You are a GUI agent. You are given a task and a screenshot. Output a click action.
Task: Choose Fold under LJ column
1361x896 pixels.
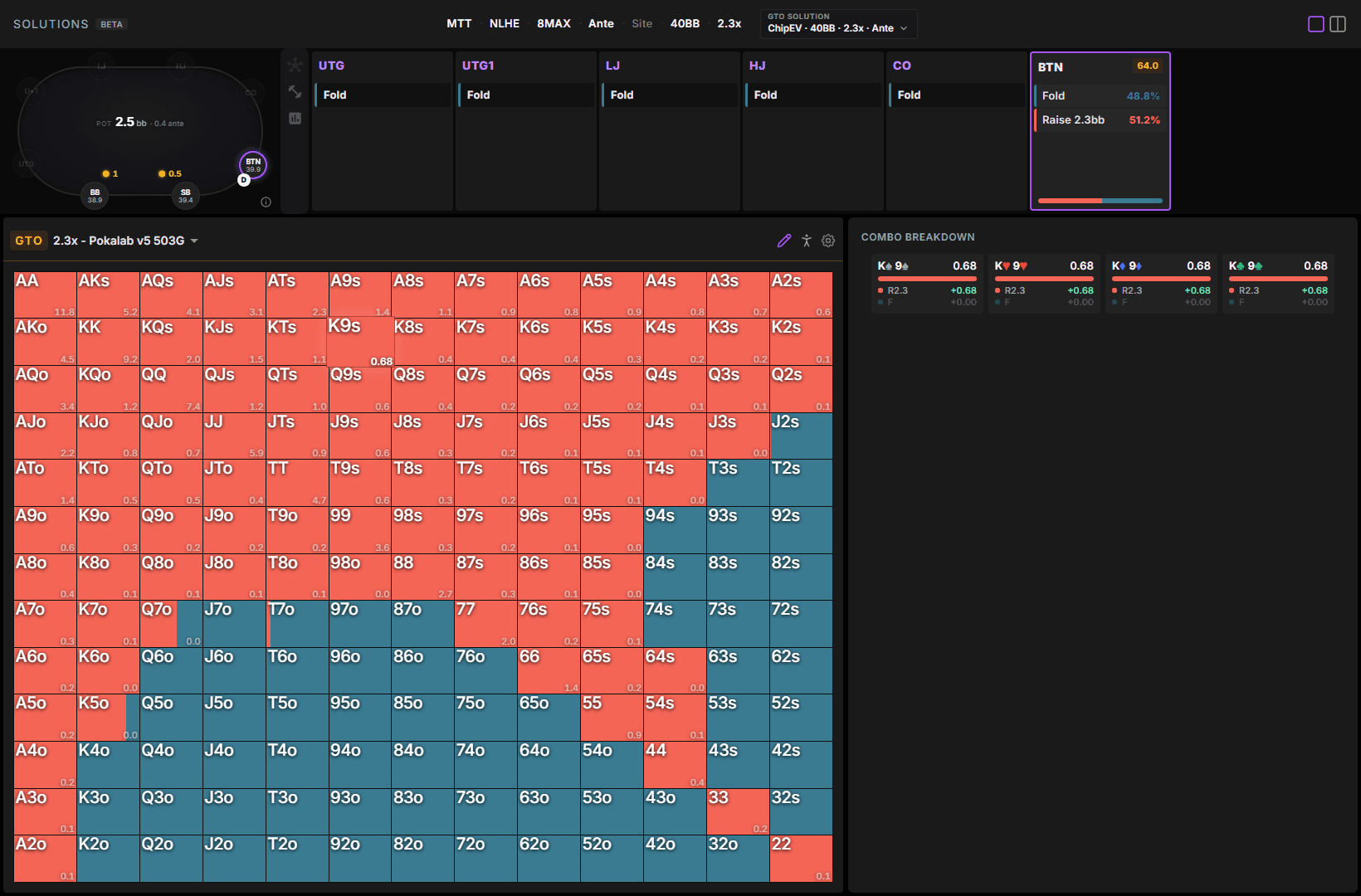pyautogui.click(x=670, y=95)
